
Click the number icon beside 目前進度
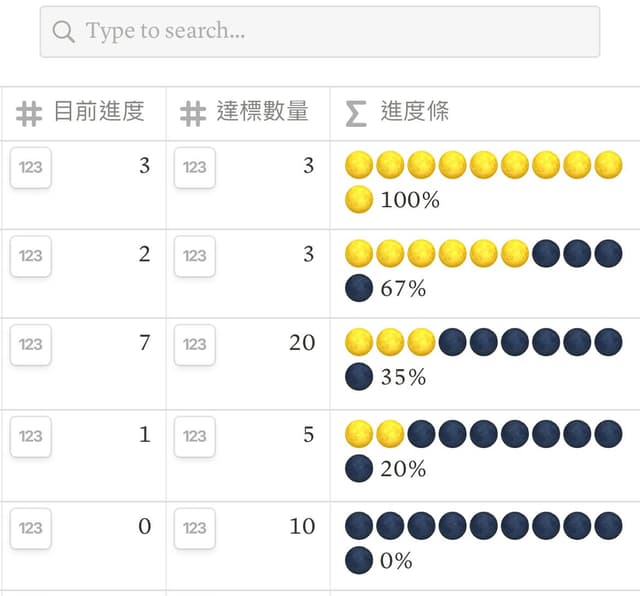click(x=29, y=114)
